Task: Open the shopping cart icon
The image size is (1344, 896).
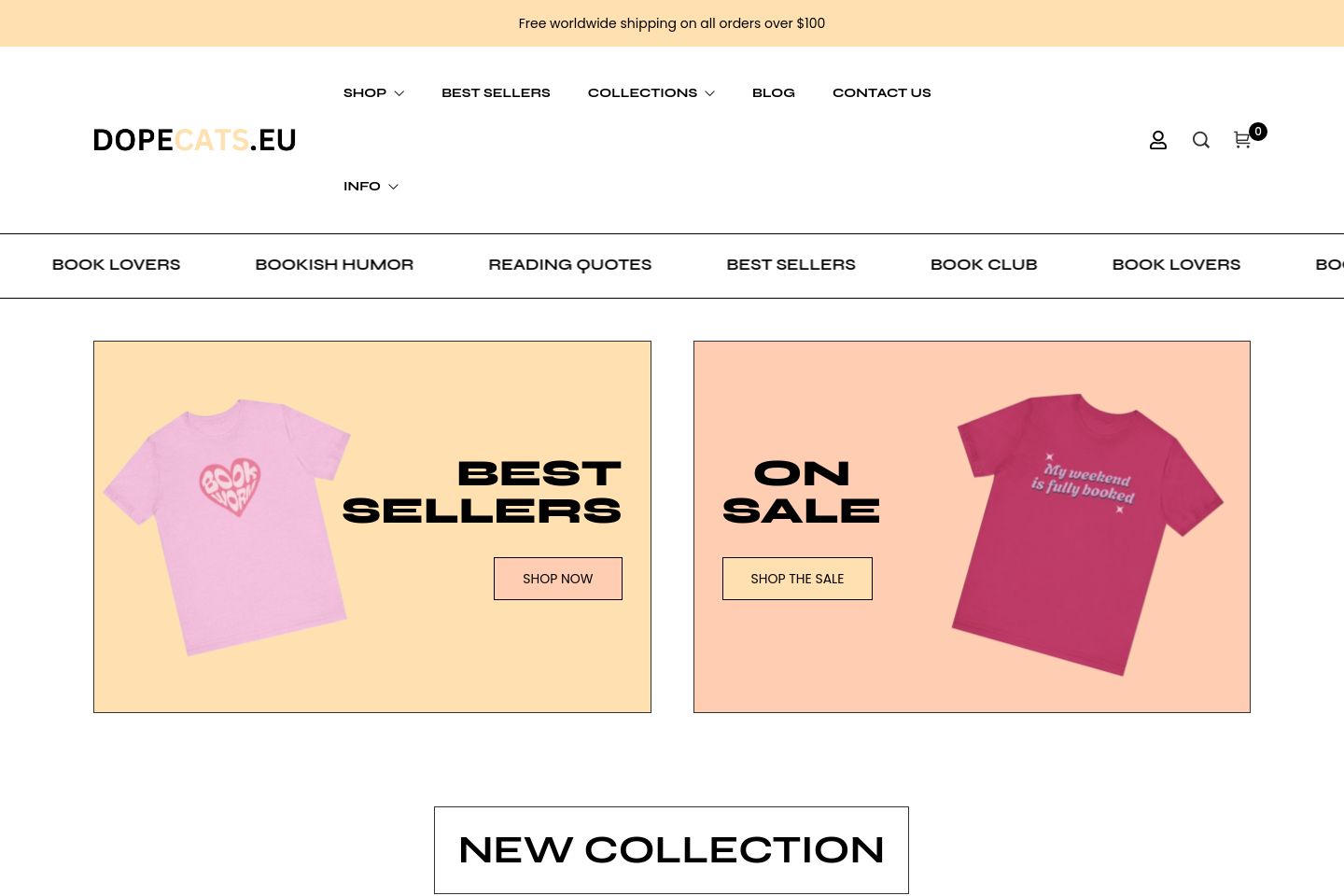Action: click(x=1242, y=140)
